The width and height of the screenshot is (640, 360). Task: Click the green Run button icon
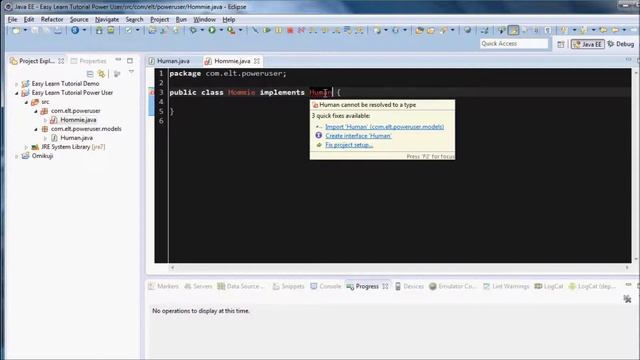pyautogui.click(x=212, y=30)
